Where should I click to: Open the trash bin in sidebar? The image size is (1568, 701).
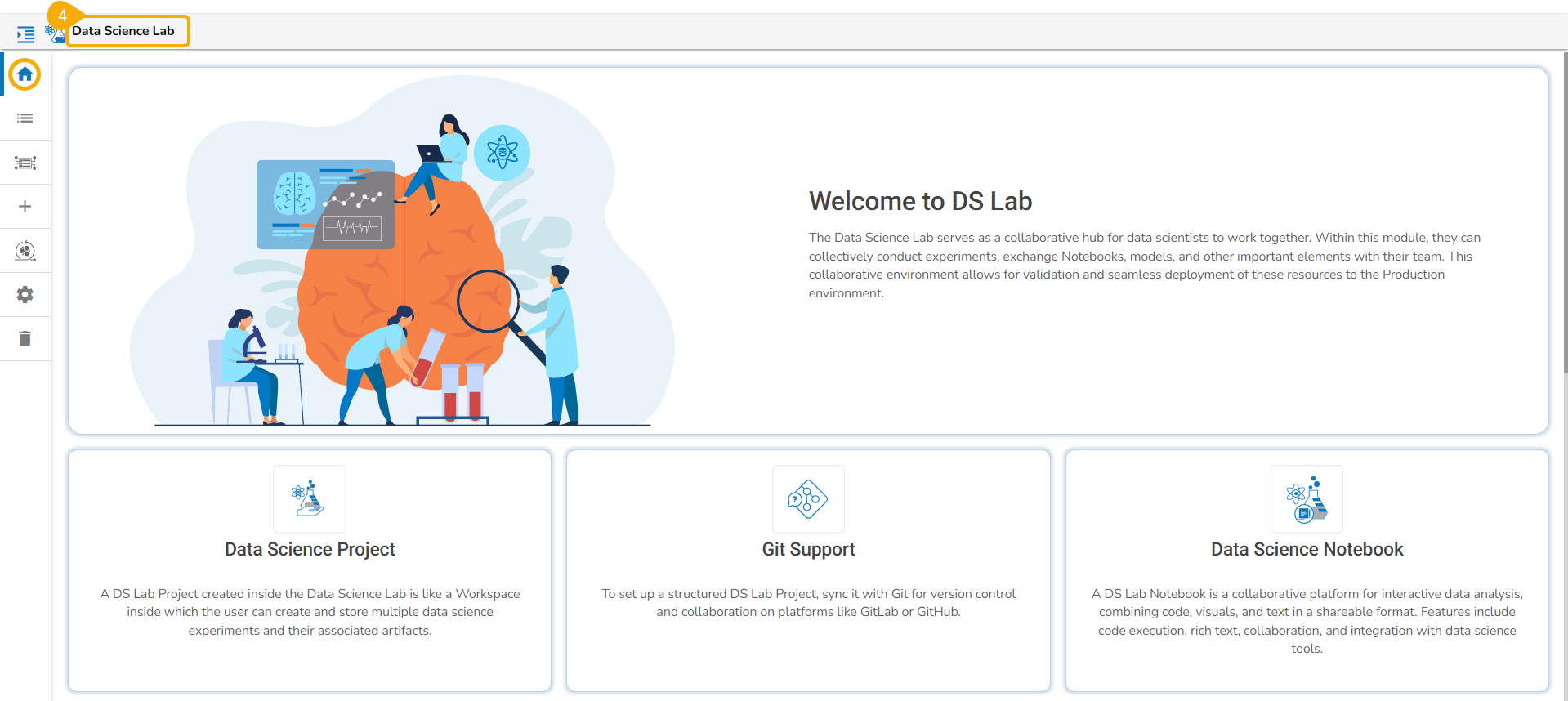coord(25,339)
